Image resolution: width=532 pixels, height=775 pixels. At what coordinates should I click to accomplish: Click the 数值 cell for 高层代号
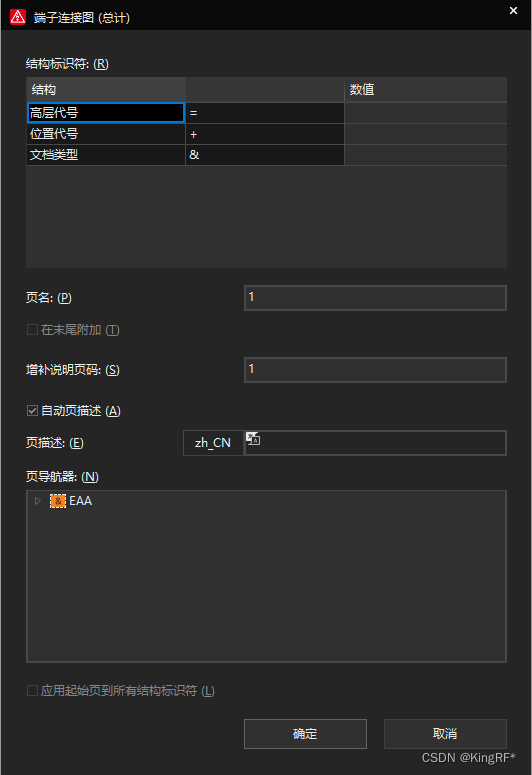pos(426,113)
